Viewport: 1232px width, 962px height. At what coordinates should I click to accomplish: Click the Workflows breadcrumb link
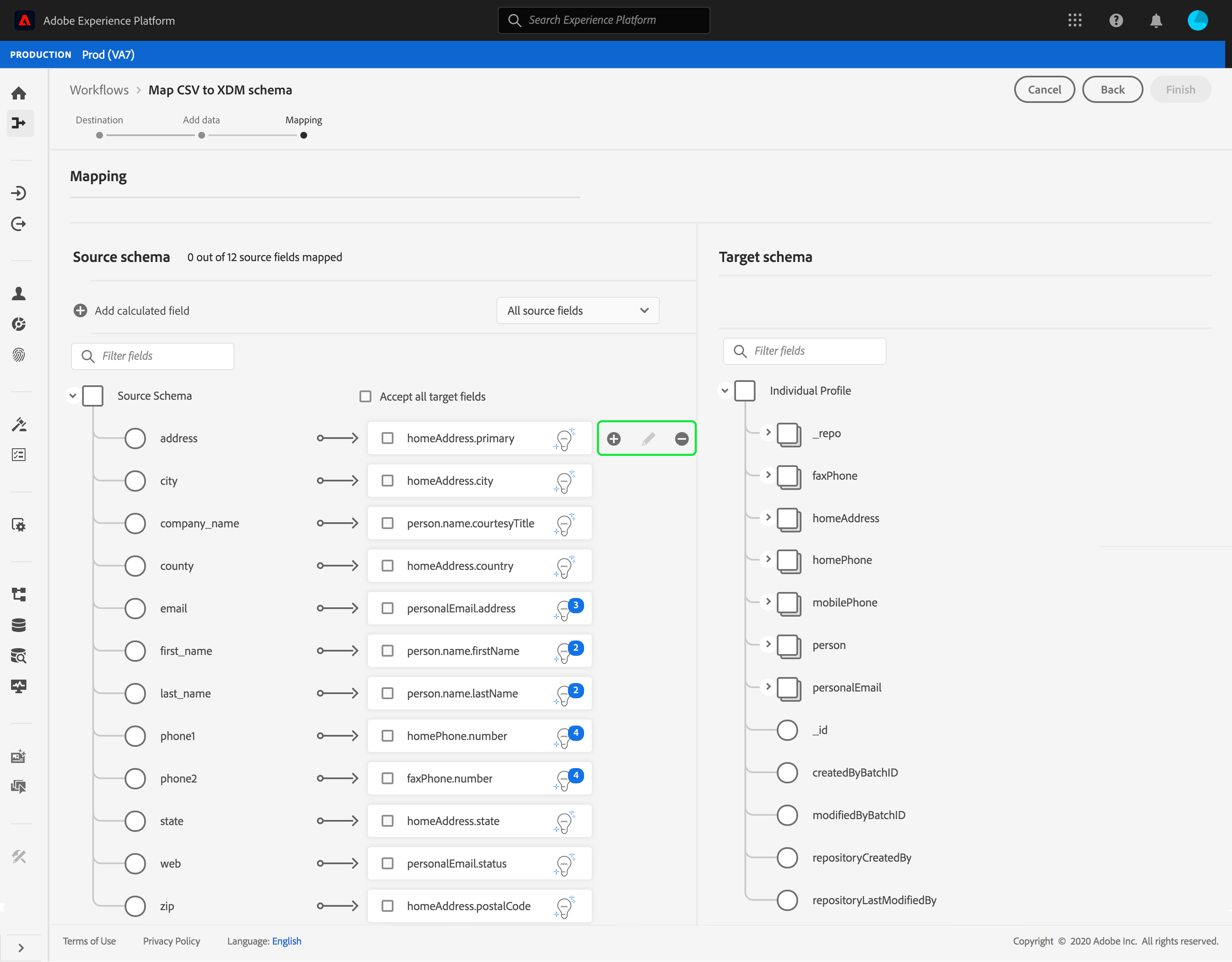[99, 90]
